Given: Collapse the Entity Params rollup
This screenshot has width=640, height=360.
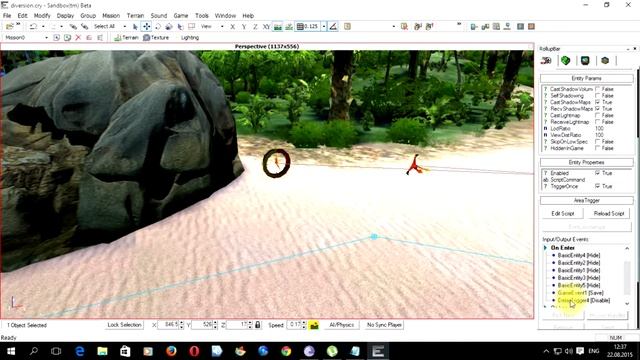Looking at the screenshot, I should [x=587, y=78].
